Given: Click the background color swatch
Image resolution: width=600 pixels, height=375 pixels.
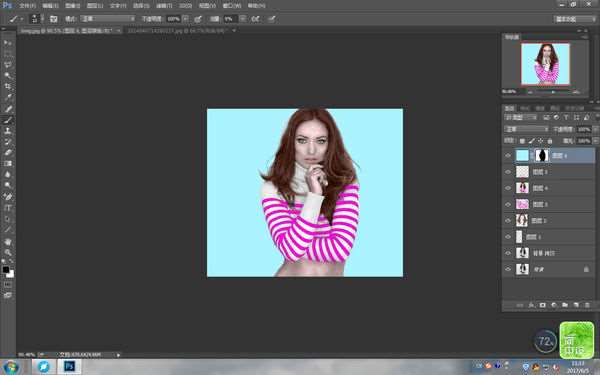Looking at the screenshot, I should point(10,274).
